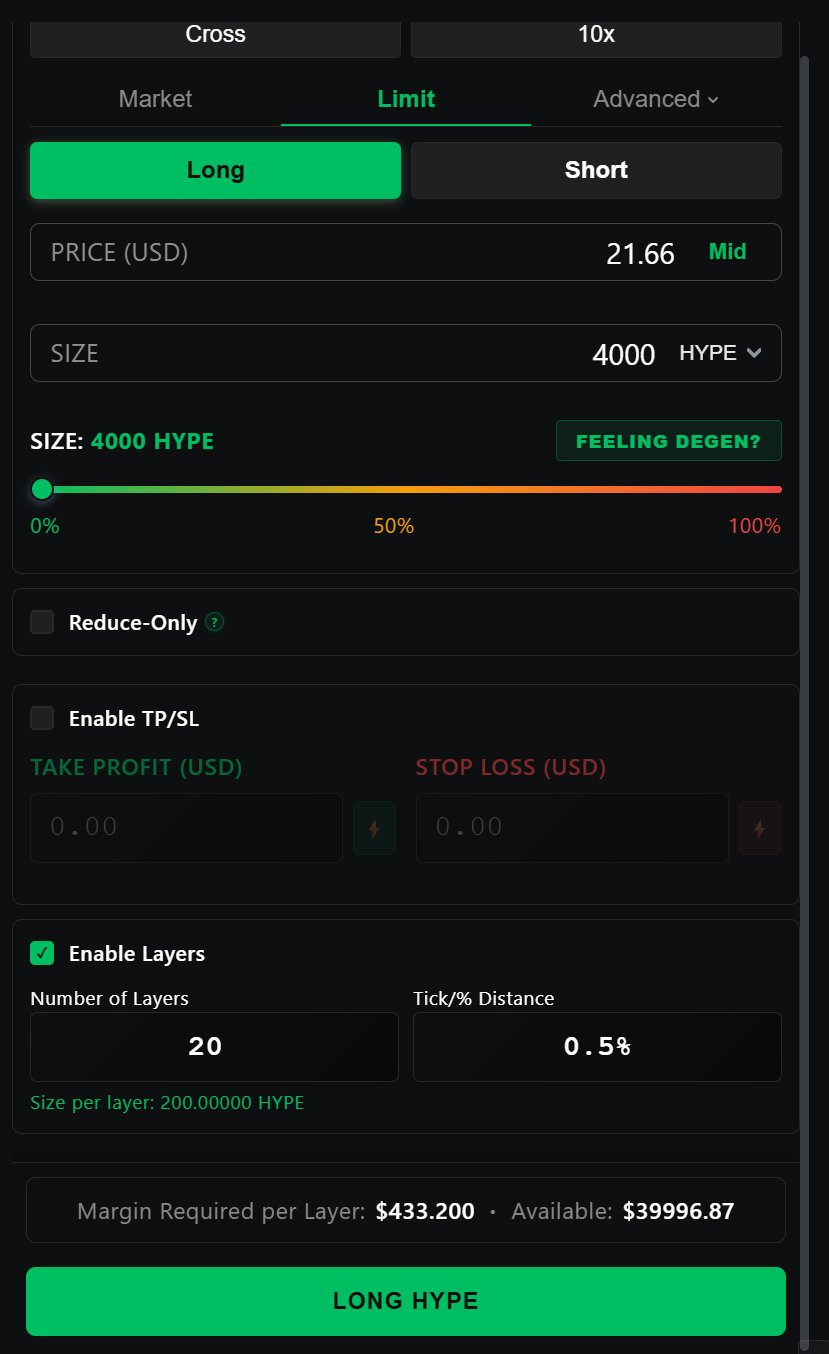The height and width of the screenshot is (1354, 829).
Task: Check the Enable TP/SL checkbox
Action: pos(42,718)
